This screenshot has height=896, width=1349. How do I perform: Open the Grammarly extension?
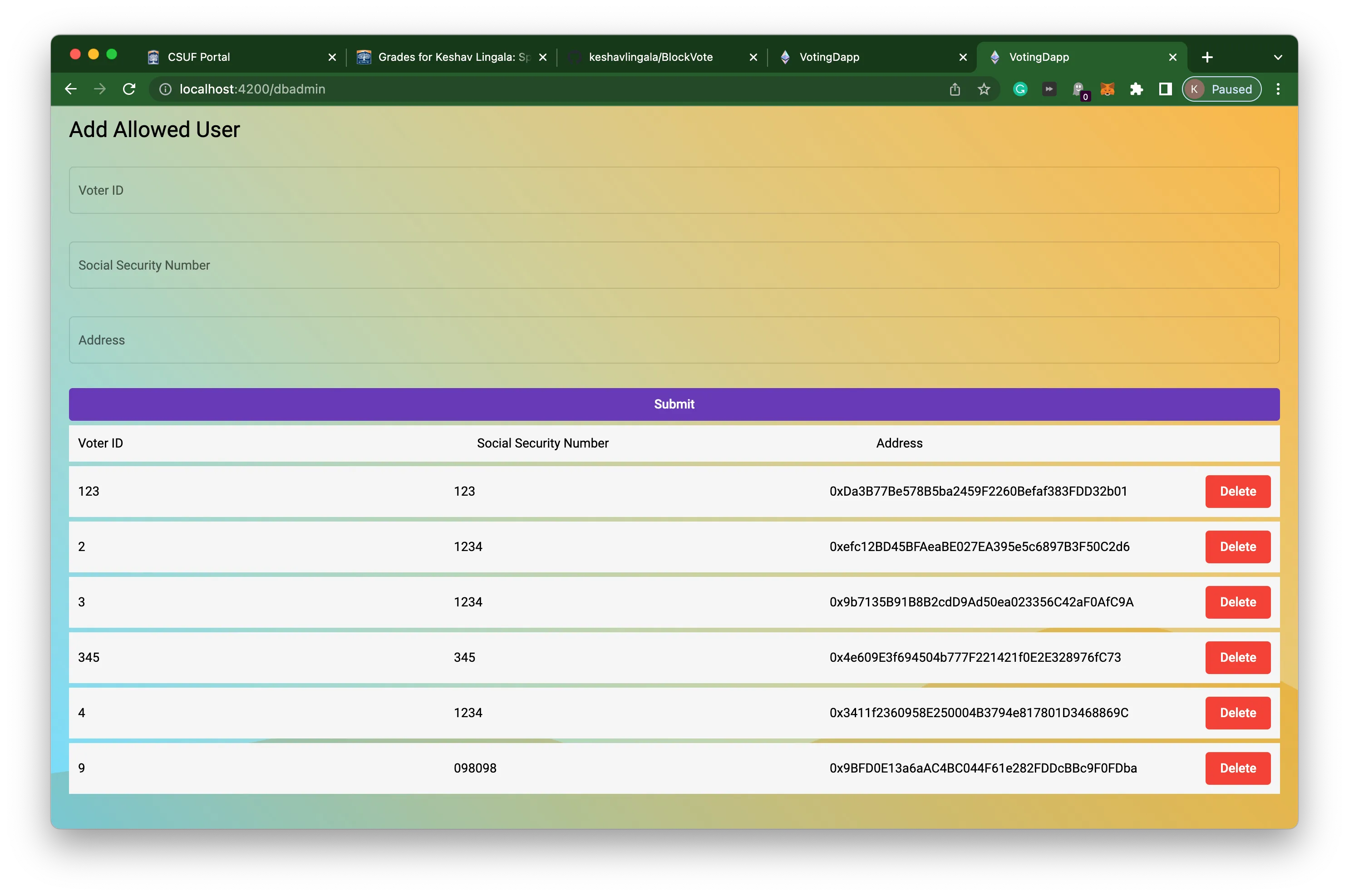1020,89
